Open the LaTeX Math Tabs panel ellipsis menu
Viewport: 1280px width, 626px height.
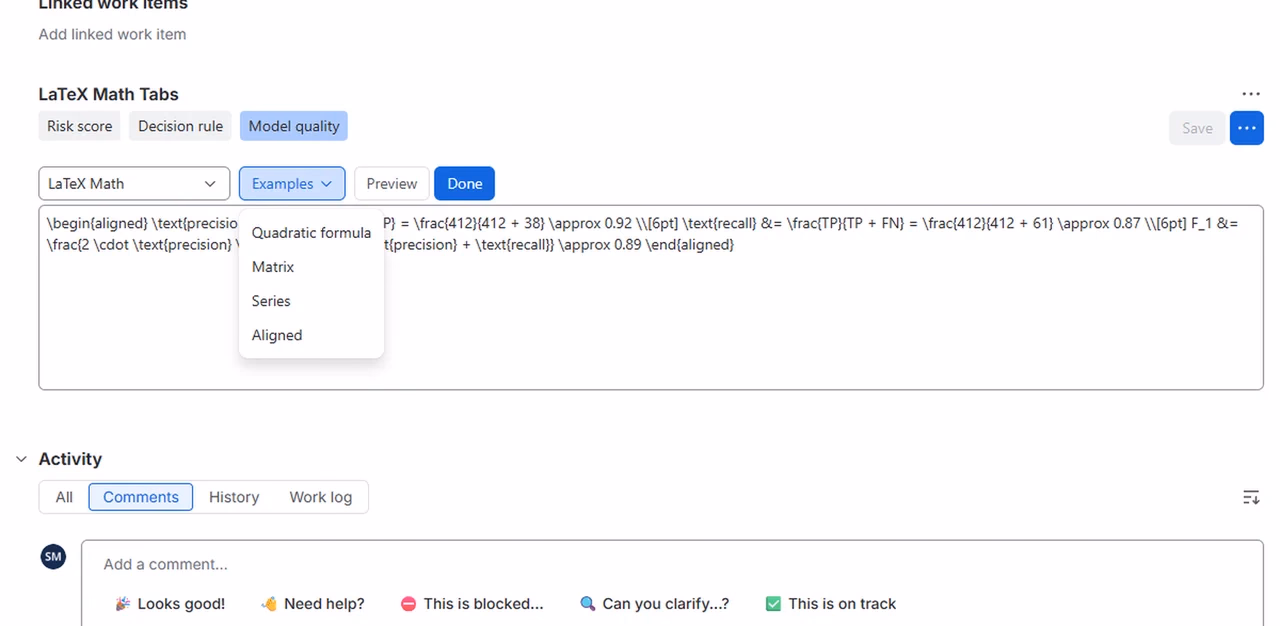pyautogui.click(x=1250, y=94)
